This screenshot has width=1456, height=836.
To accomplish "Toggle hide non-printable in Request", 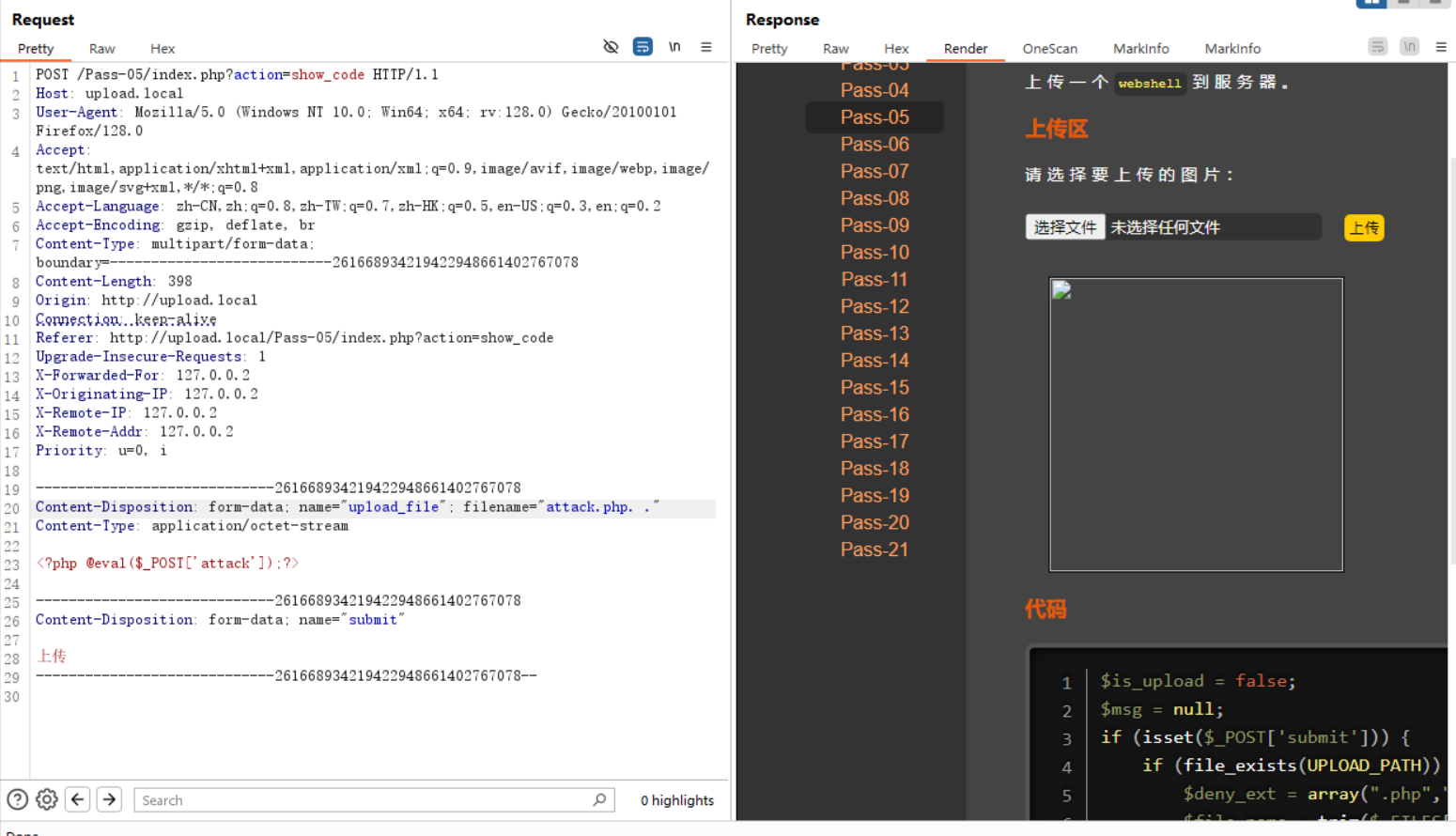I will (x=611, y=47).
